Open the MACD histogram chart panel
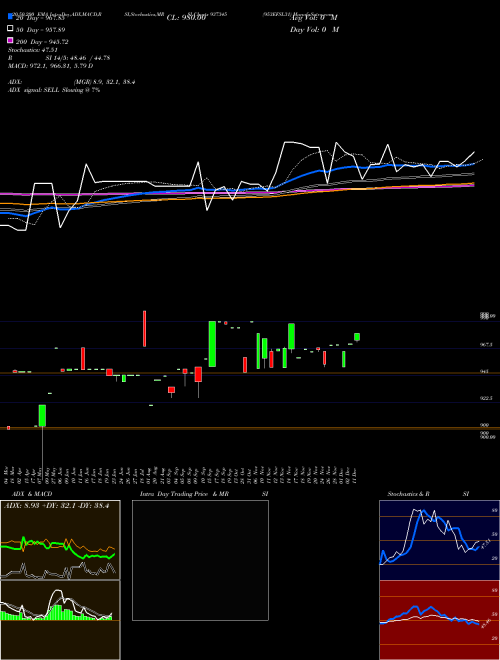Screen dimensions: 500x660 coord(60,620)
